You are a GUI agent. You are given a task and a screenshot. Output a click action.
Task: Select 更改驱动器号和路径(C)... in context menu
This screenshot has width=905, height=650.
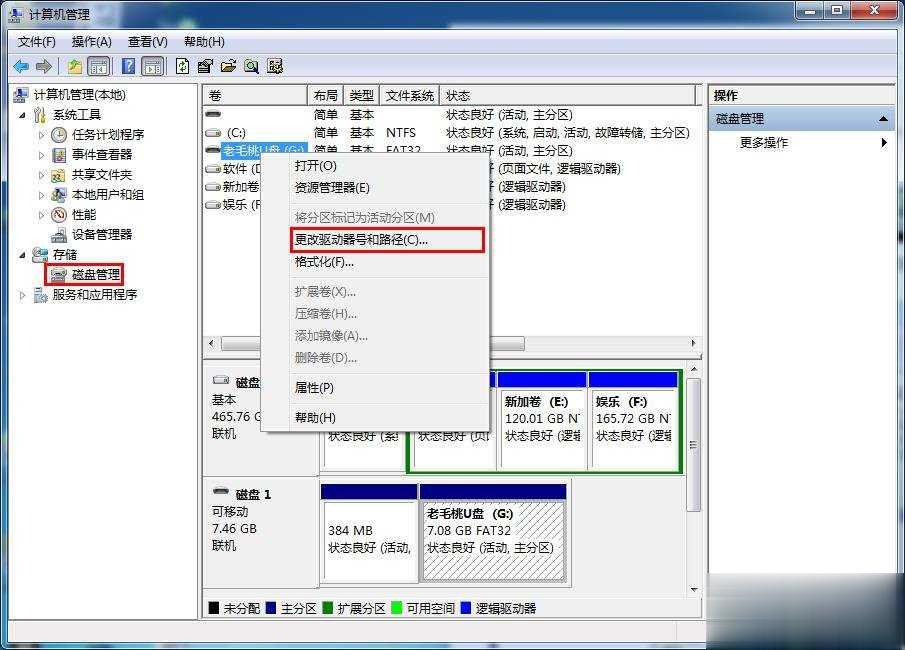pos(387,240)
